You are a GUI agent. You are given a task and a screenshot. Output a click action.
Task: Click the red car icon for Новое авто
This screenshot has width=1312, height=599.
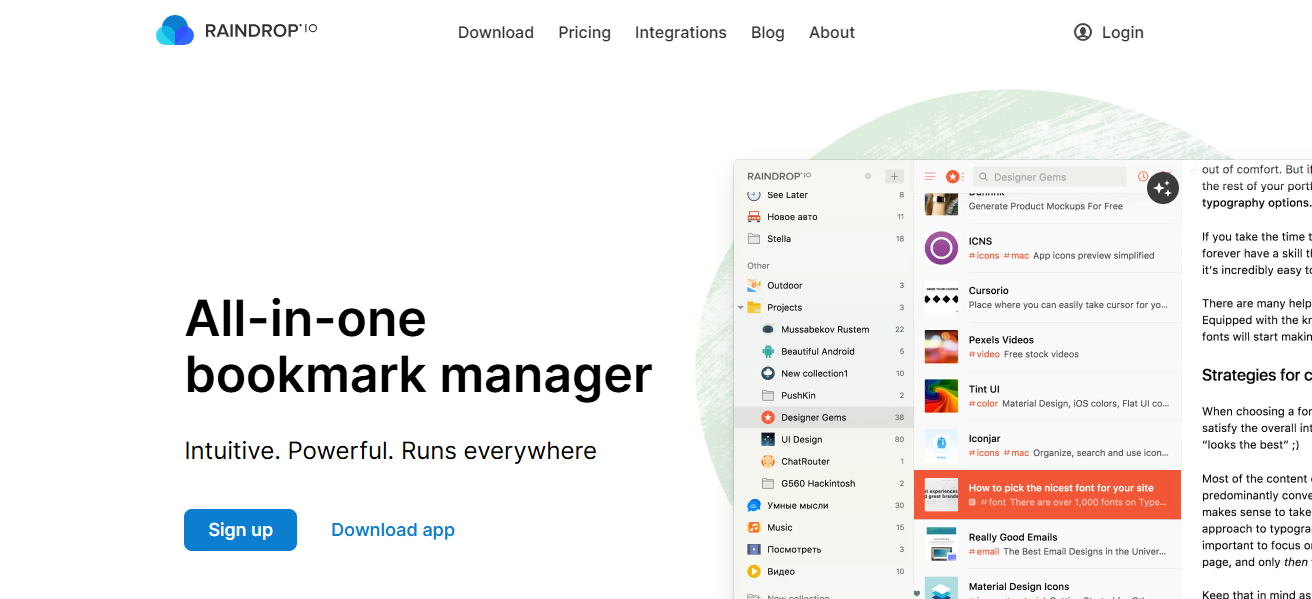coord(754,217)
